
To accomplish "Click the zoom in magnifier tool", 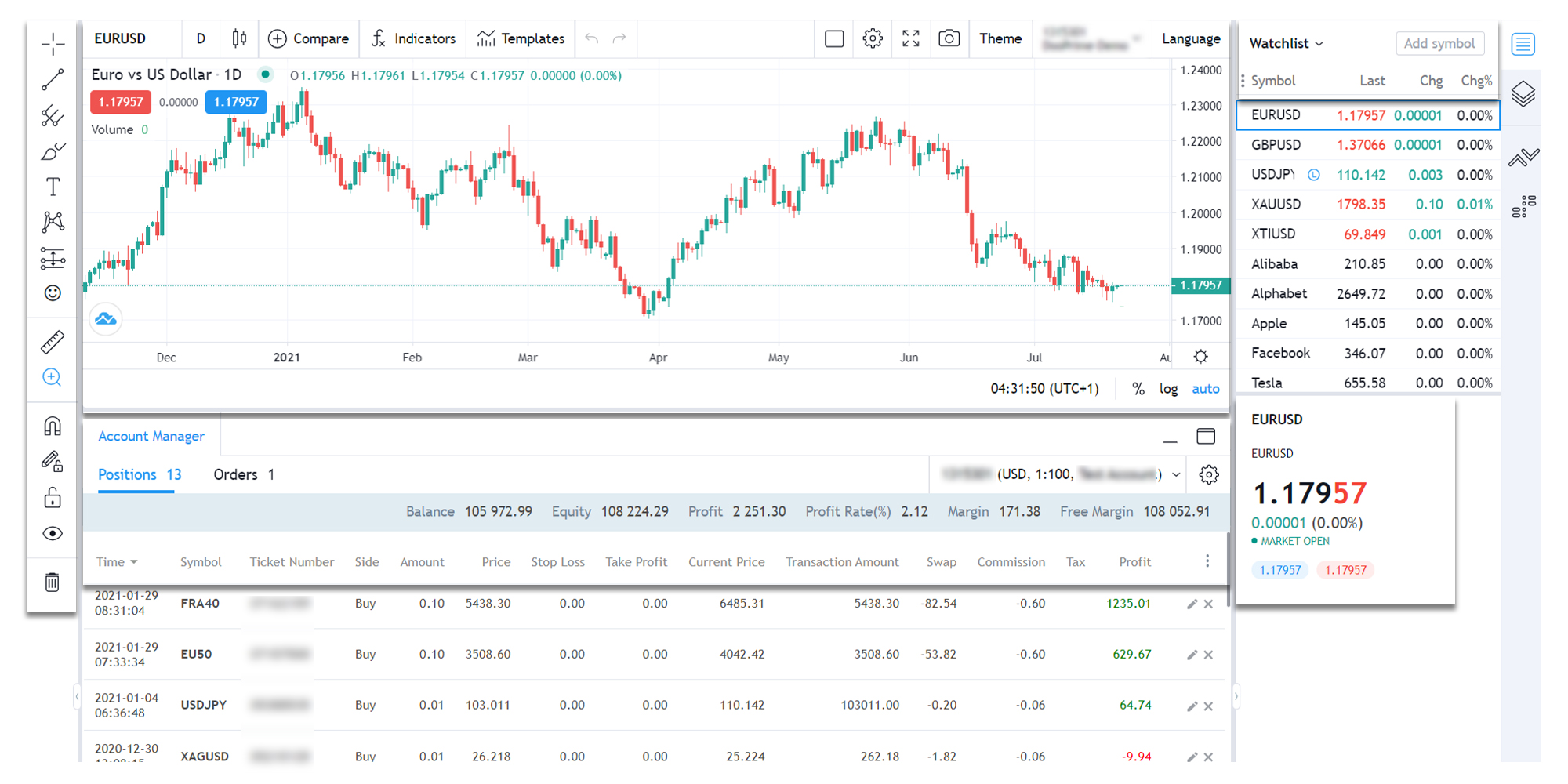I will [x=53, y=378].
